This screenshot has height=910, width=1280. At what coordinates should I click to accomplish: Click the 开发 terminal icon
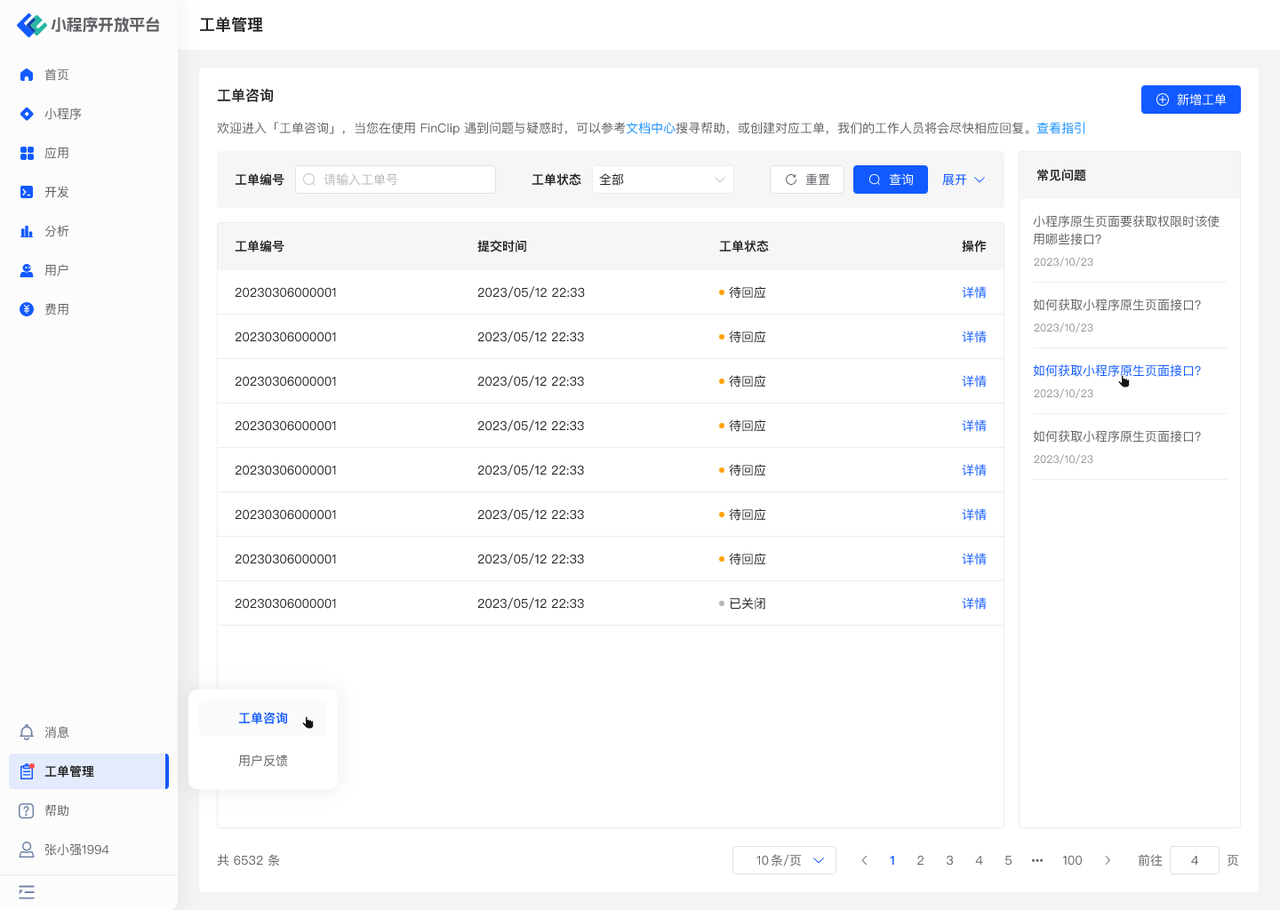tap(27, 192)
